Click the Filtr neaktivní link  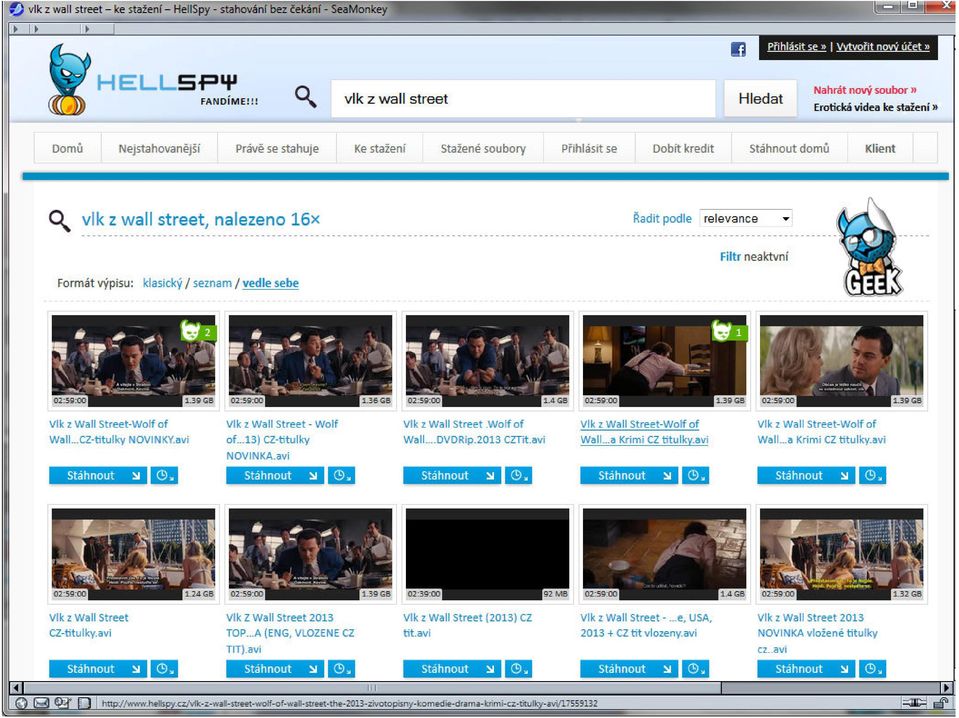[754, 256]
